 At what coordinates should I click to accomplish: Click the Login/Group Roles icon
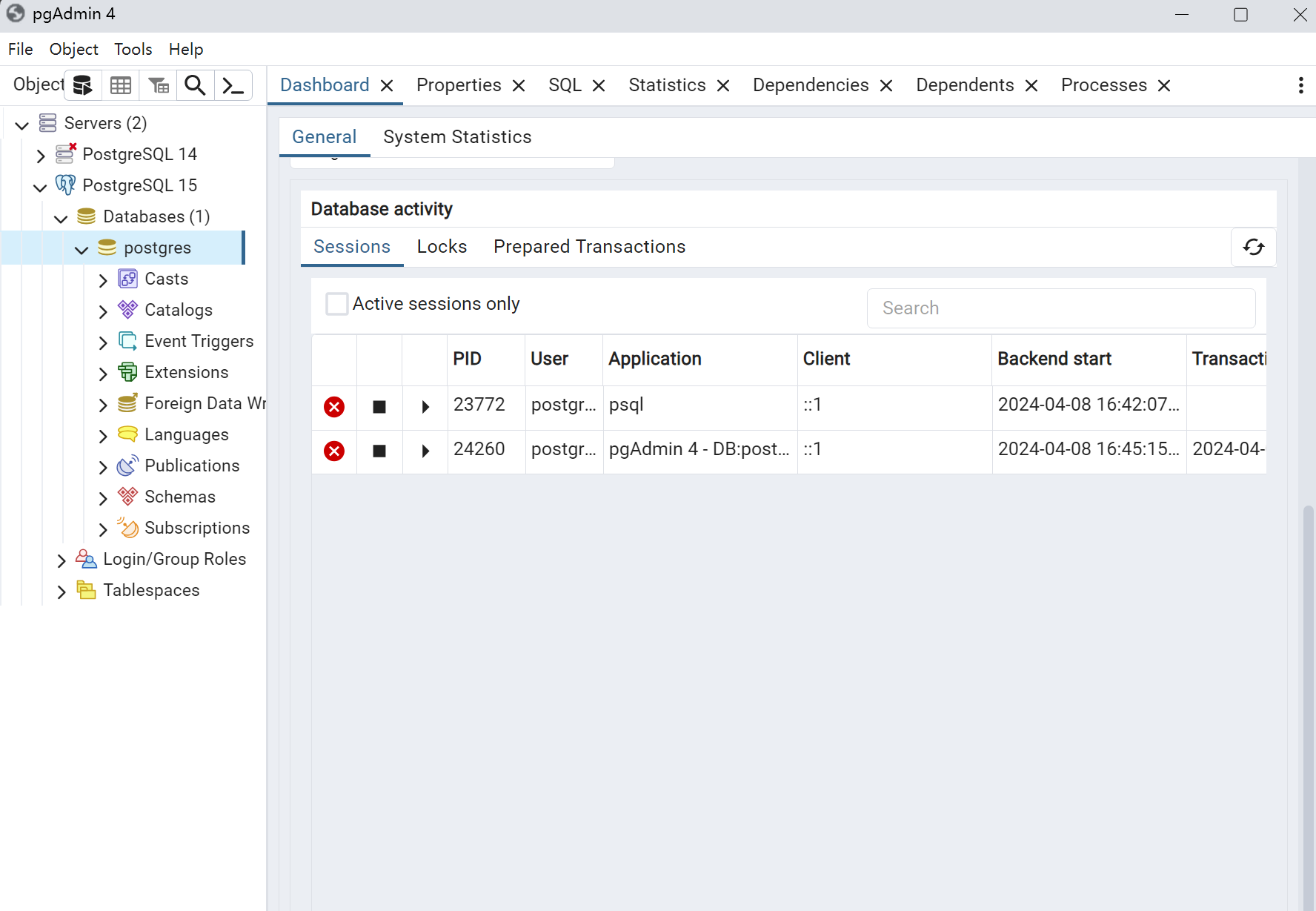[86, 559]
